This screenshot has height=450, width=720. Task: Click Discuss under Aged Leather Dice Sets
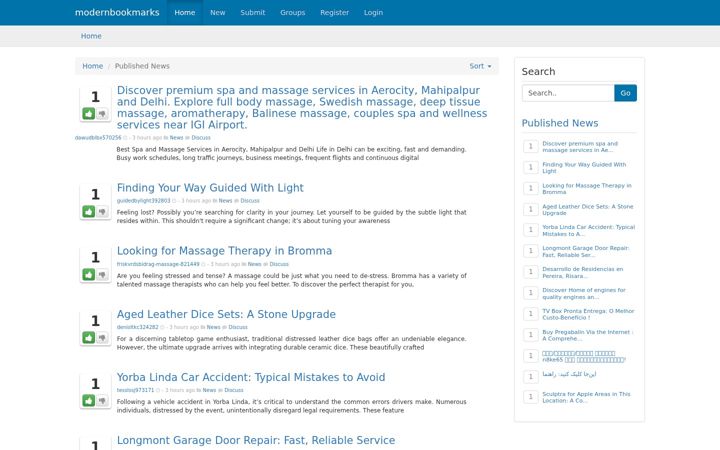coord(238,327)
